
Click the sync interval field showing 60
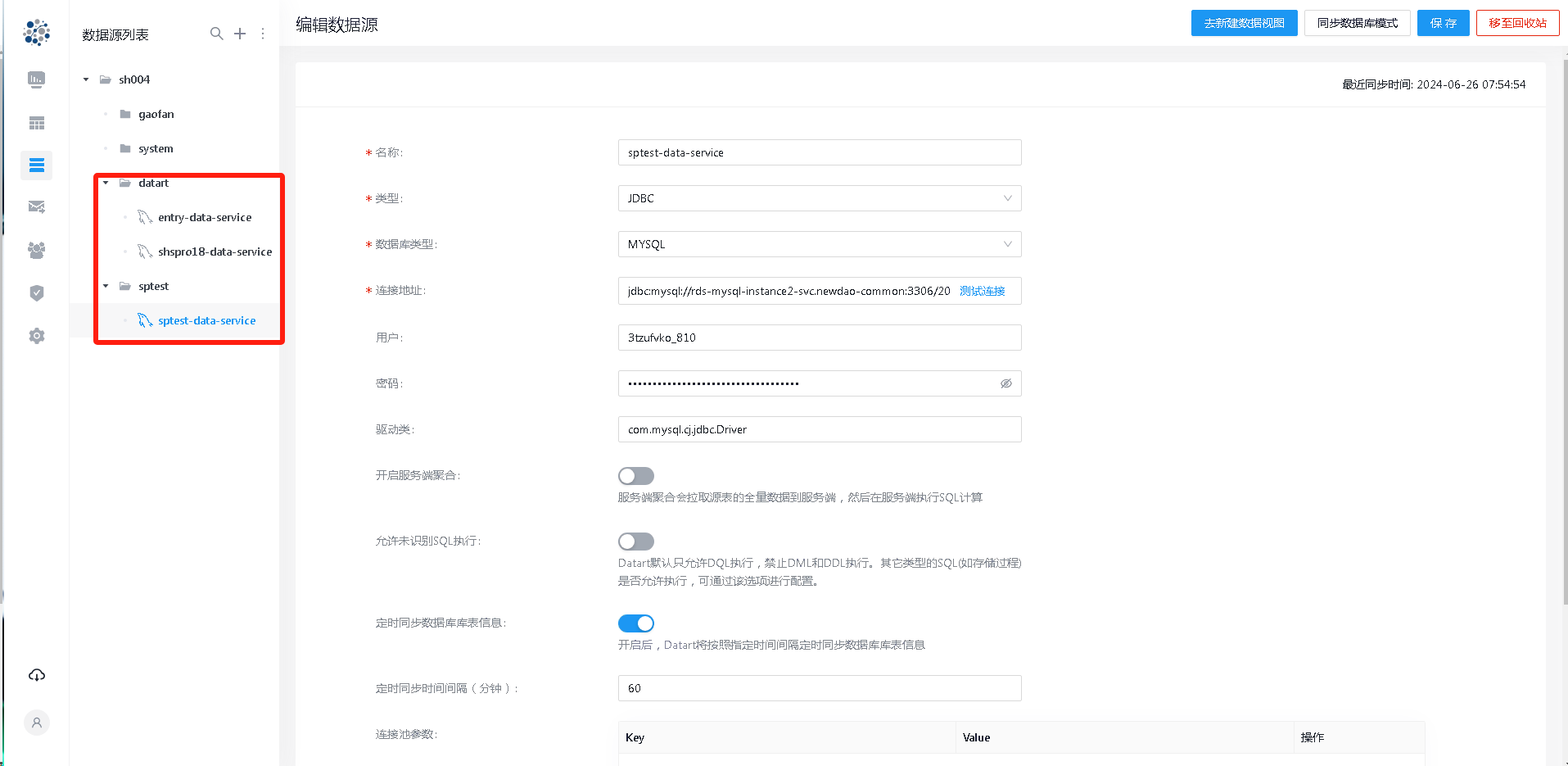point(820,688)
